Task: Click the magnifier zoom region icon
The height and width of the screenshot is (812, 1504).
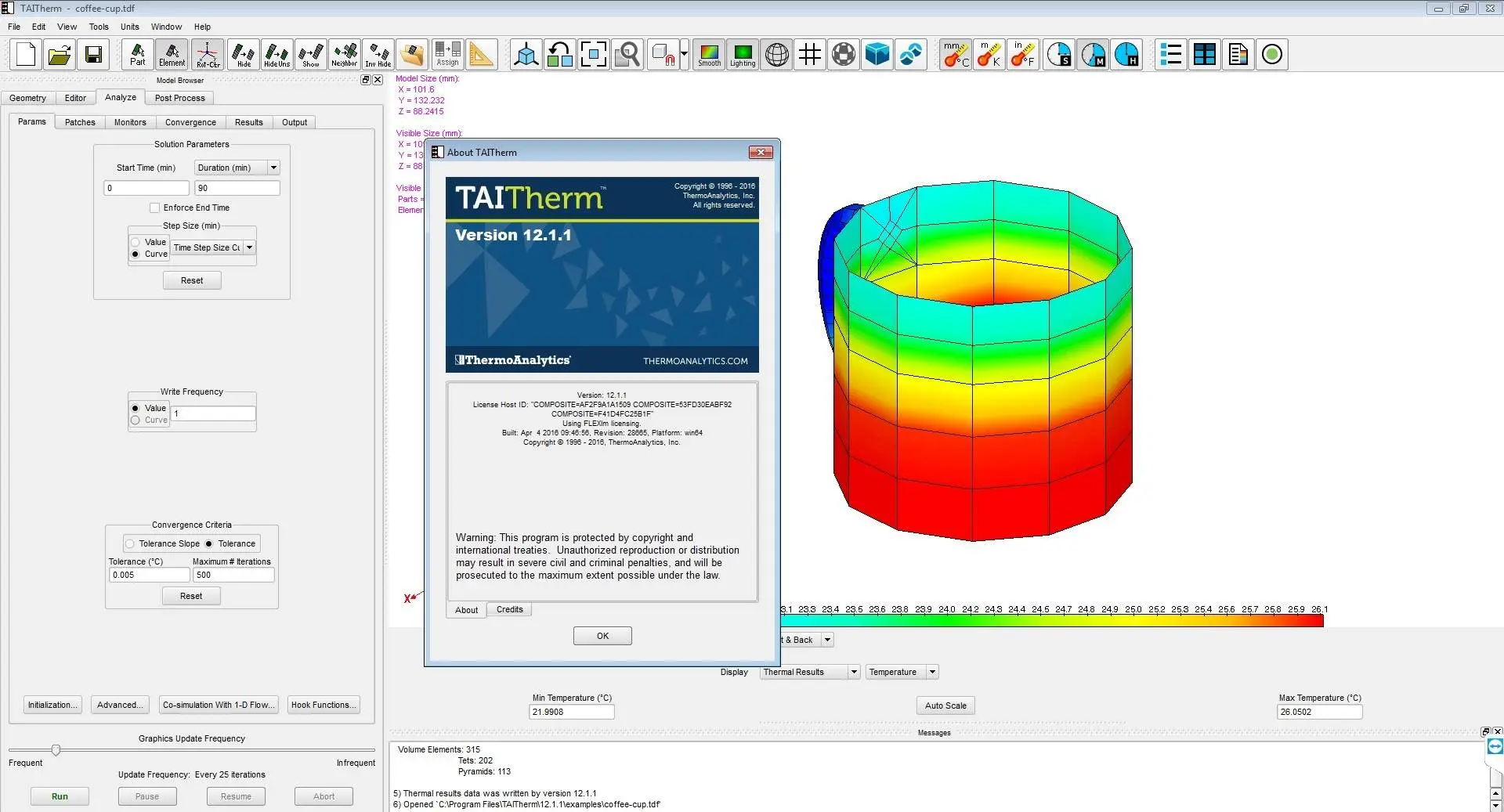Action: [x=627, y=55]
